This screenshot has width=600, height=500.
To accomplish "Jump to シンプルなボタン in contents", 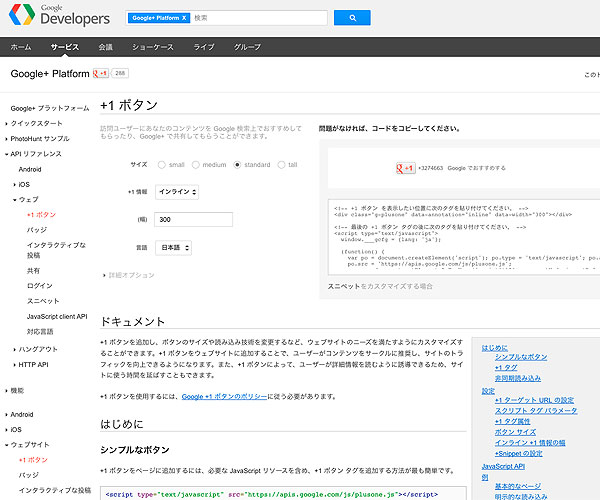I will pyautogui.click(x=521, y=357).
